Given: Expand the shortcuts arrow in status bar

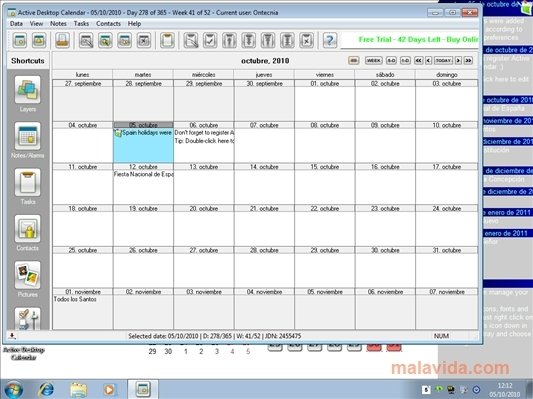Looking at the screenshot, I should tap(12, 336).
